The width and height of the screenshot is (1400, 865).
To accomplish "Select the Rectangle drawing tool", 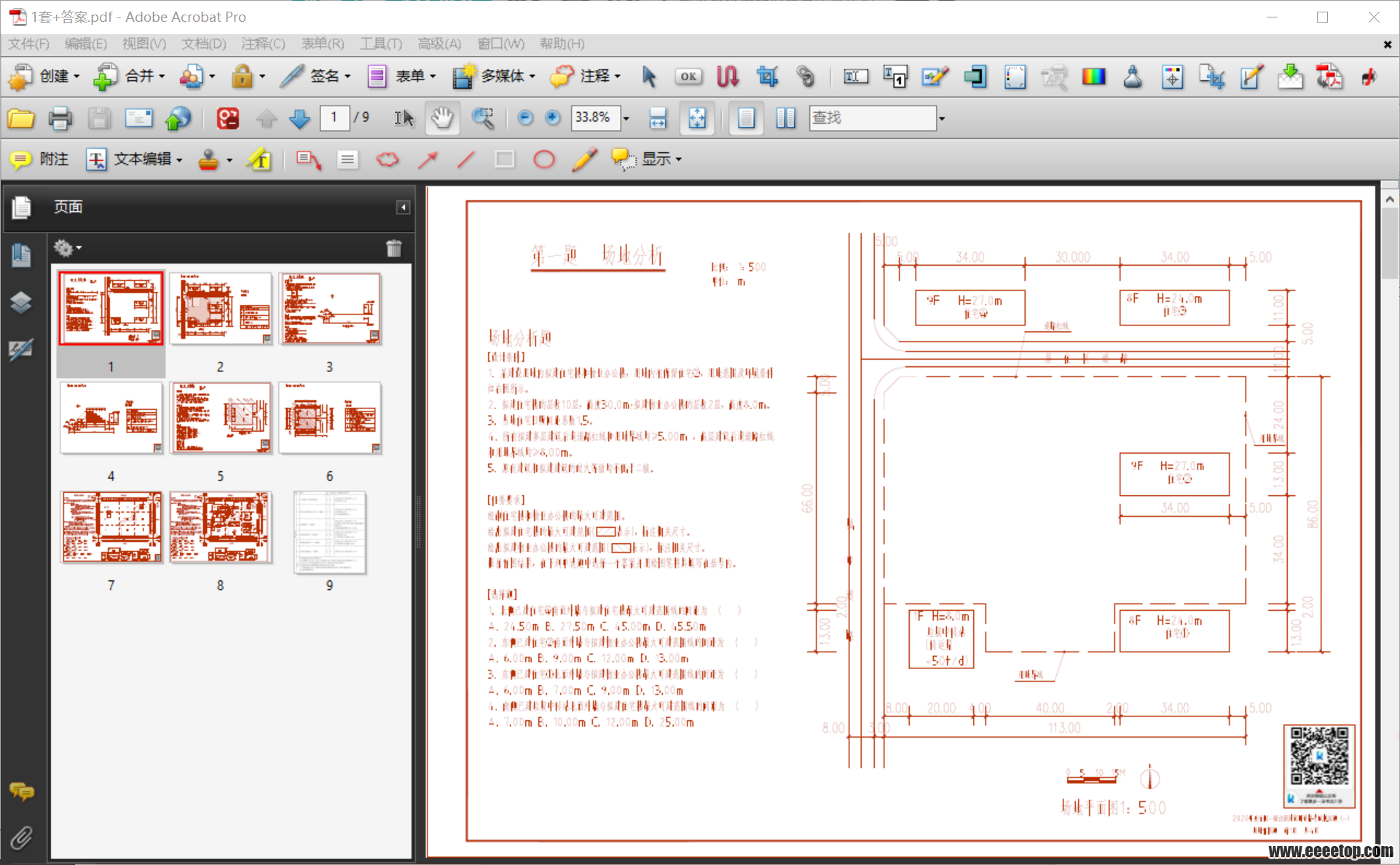I will tap(504, 159).
